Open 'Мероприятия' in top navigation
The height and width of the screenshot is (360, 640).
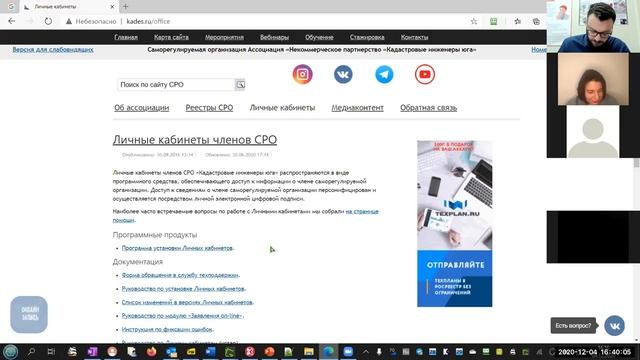coord(224,37)
